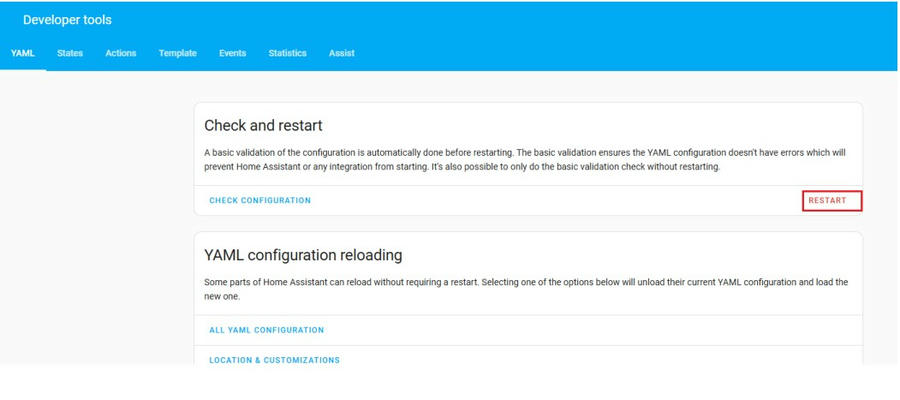Go to the Events tab
Image resolution: width=900 pixels, height=400 pixels.
232,53
